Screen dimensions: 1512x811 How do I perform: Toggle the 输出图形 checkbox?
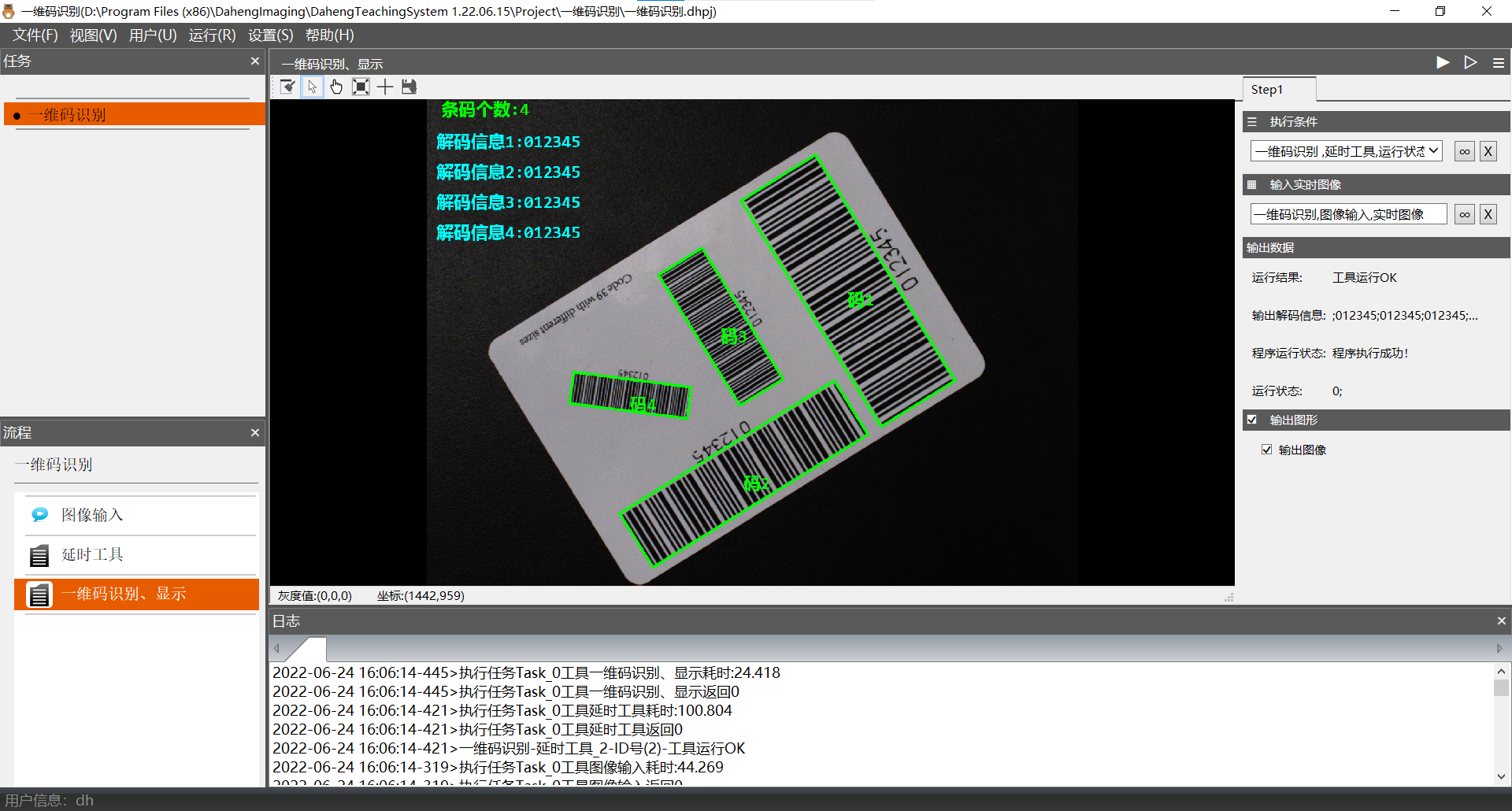1252,420
